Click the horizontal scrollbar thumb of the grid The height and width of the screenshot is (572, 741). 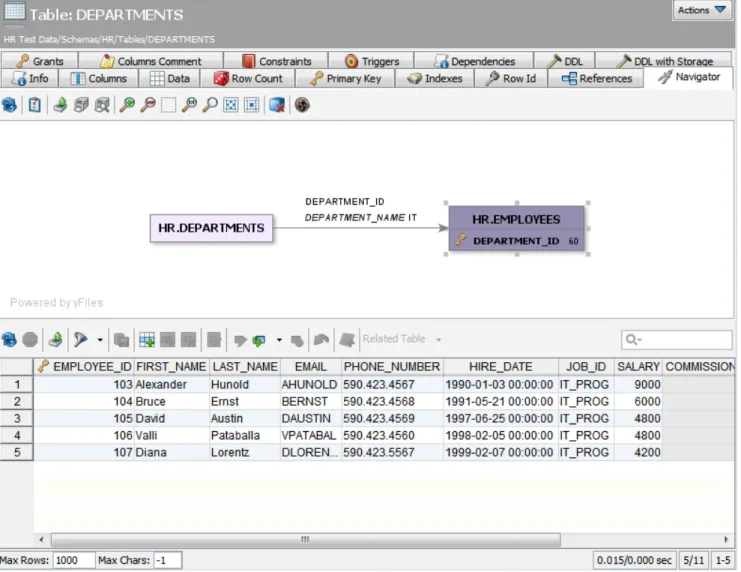coord(306,539)
